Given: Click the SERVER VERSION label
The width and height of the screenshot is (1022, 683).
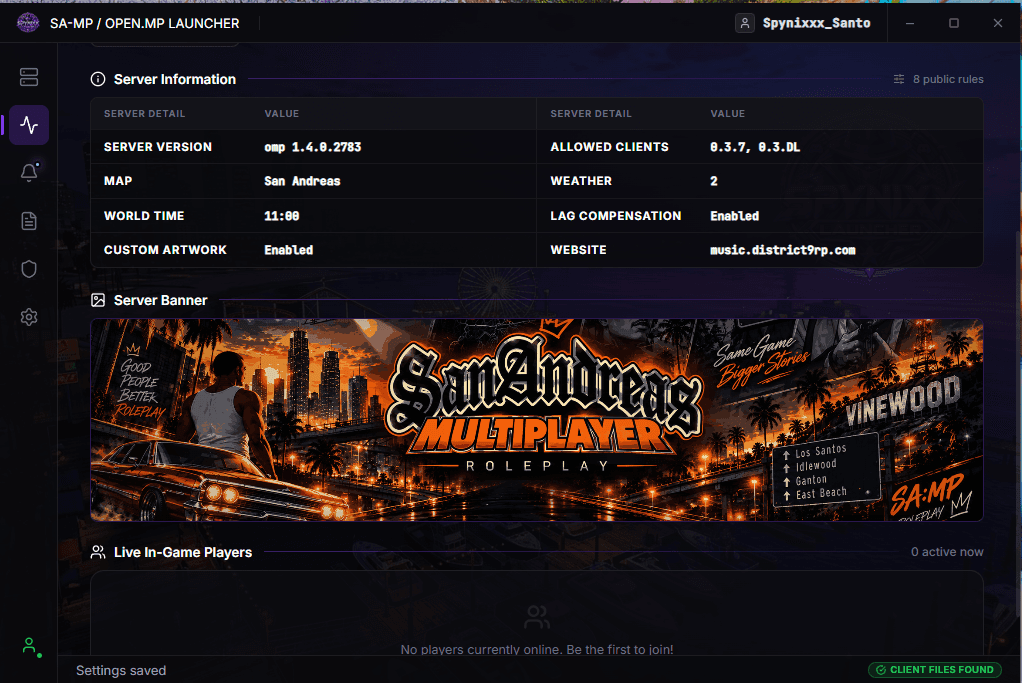Looking at the screenshot, I should 158,147.
